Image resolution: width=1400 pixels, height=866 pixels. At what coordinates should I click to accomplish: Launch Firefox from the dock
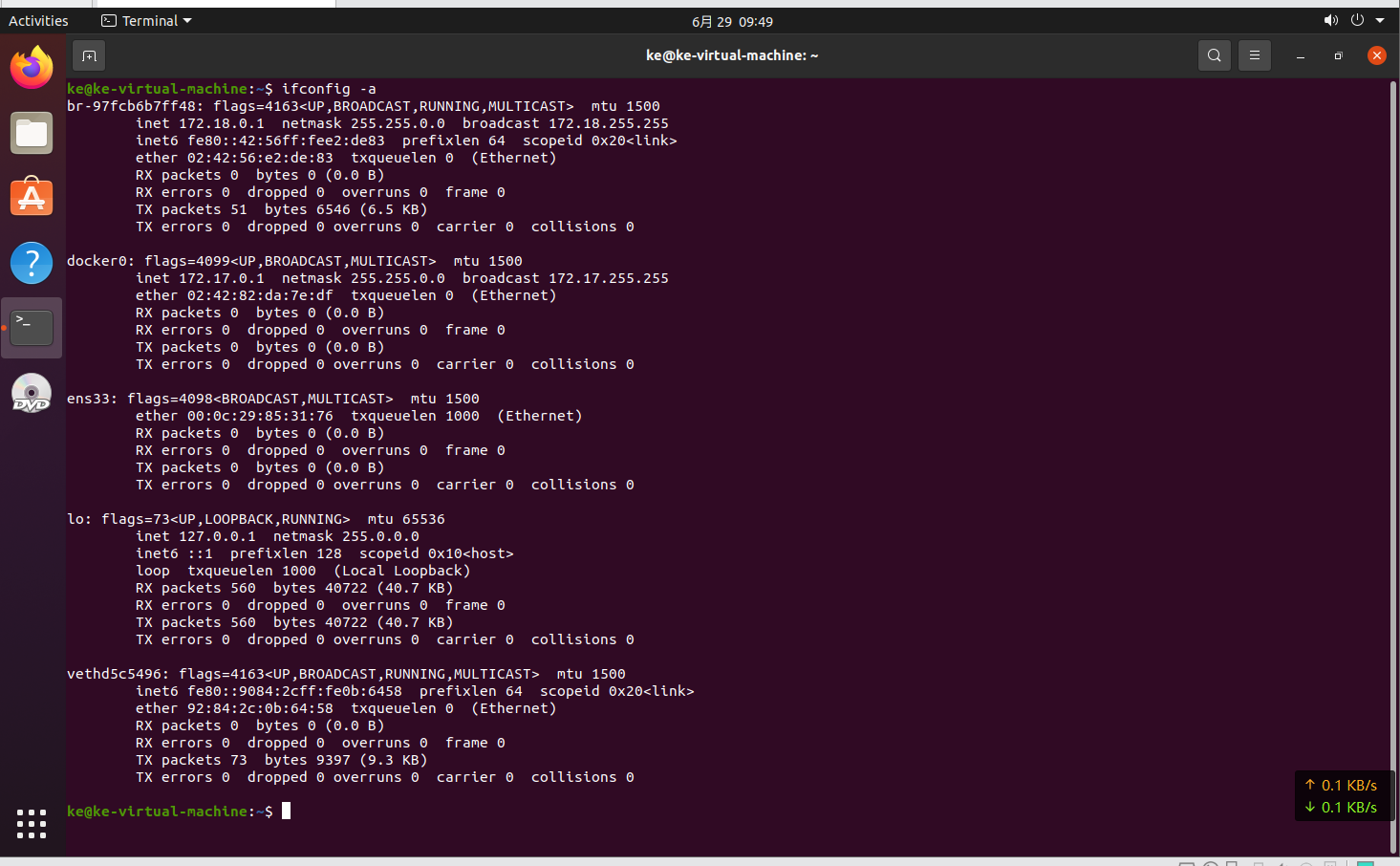pos(32,69)
